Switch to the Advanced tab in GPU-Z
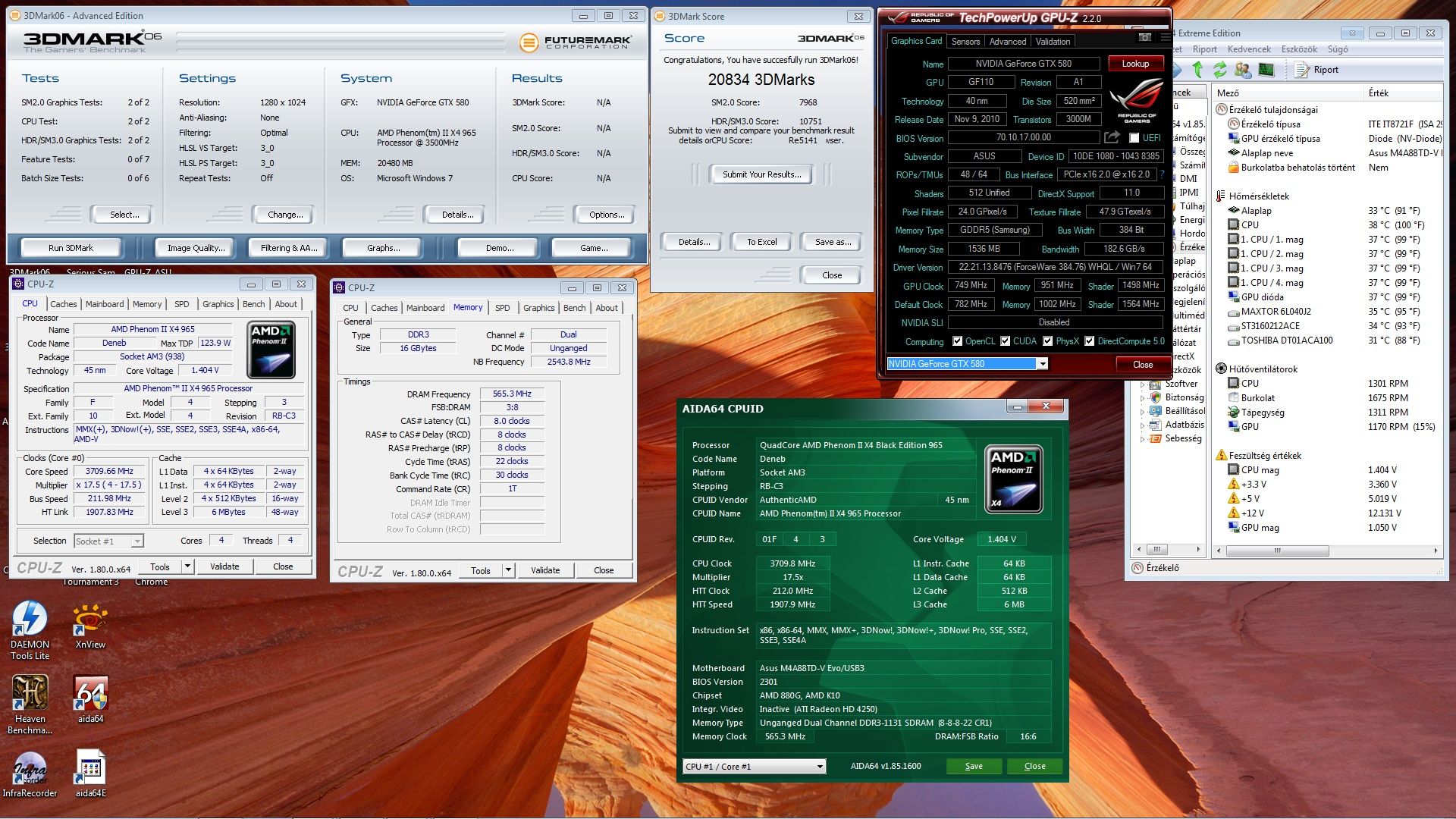This screenshot has height=819, width=1456. [x=1007, y=41]
